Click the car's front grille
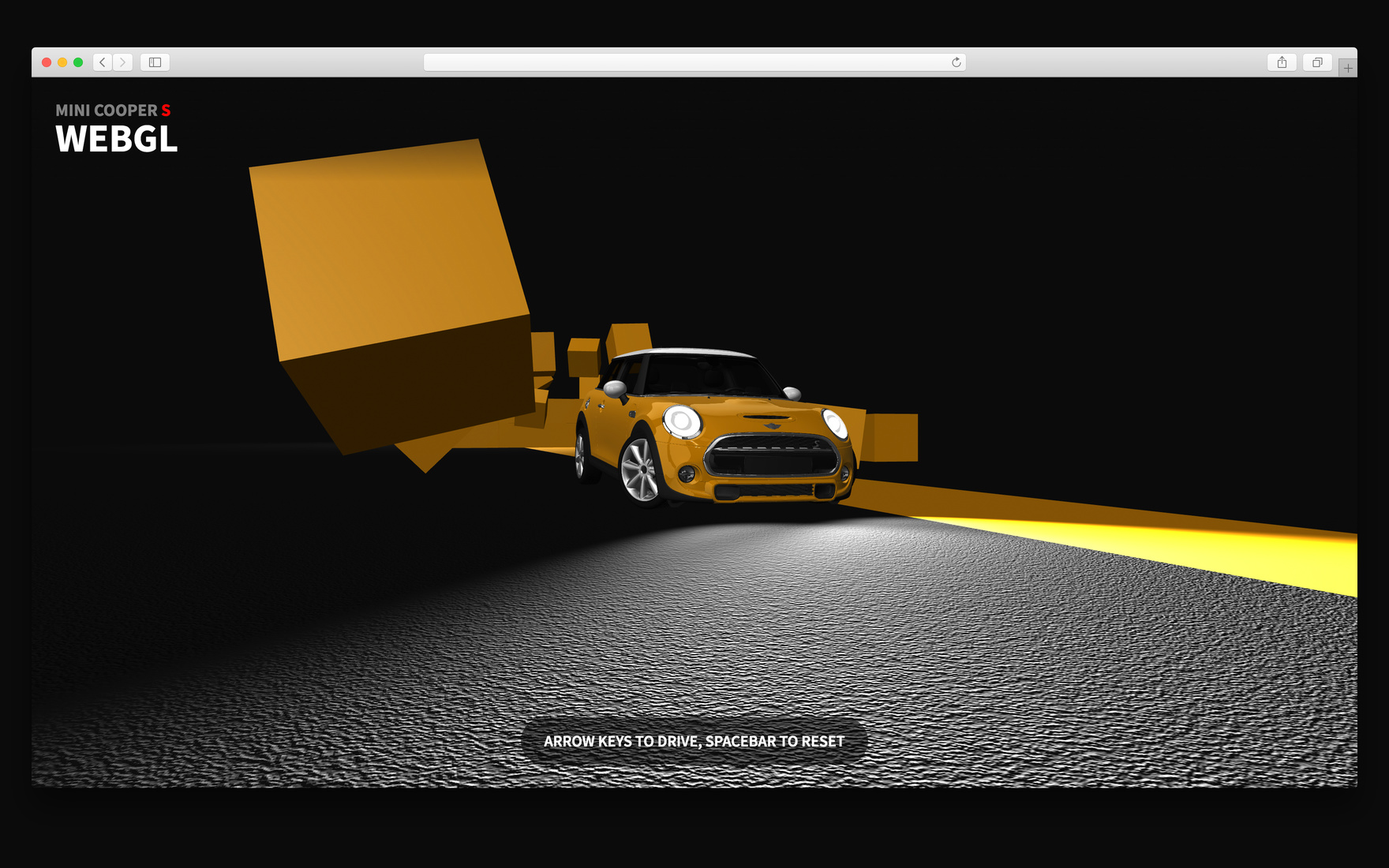 pyautogui.click(x=772, y=456)
